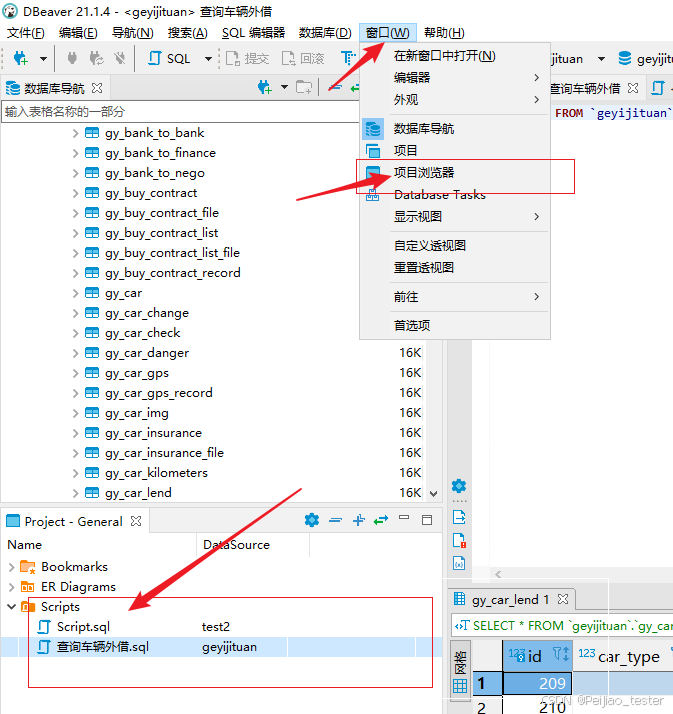Select 项目浏览器 in the Window menu

pyautogui.click(x=455, y=173)
